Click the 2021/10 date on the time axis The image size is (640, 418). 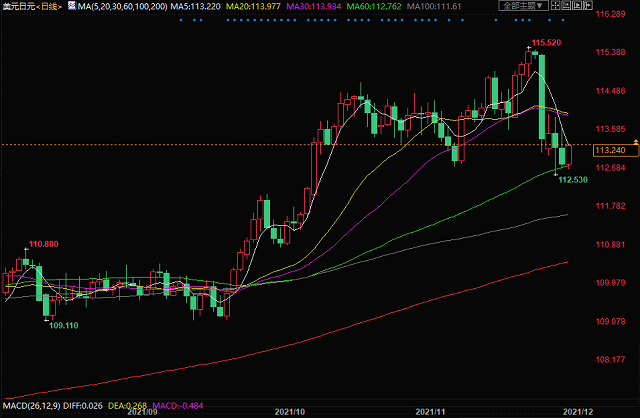289,411
